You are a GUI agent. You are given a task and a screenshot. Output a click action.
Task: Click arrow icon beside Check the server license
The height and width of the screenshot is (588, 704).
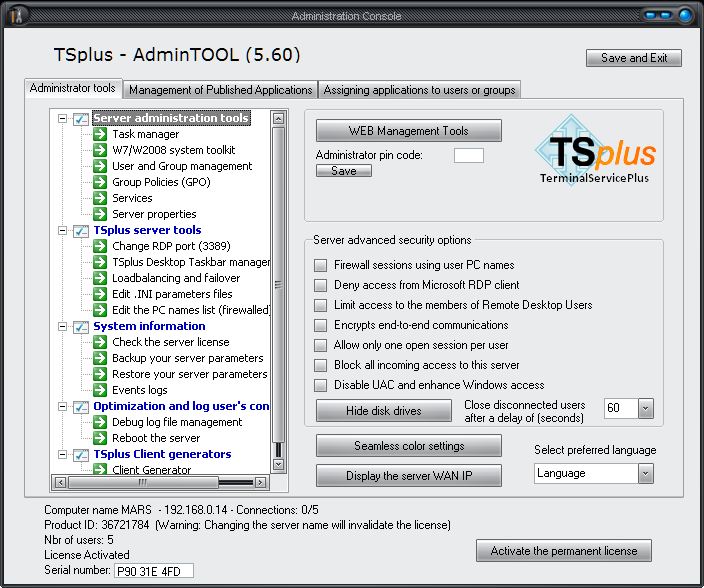coord(100,342)
